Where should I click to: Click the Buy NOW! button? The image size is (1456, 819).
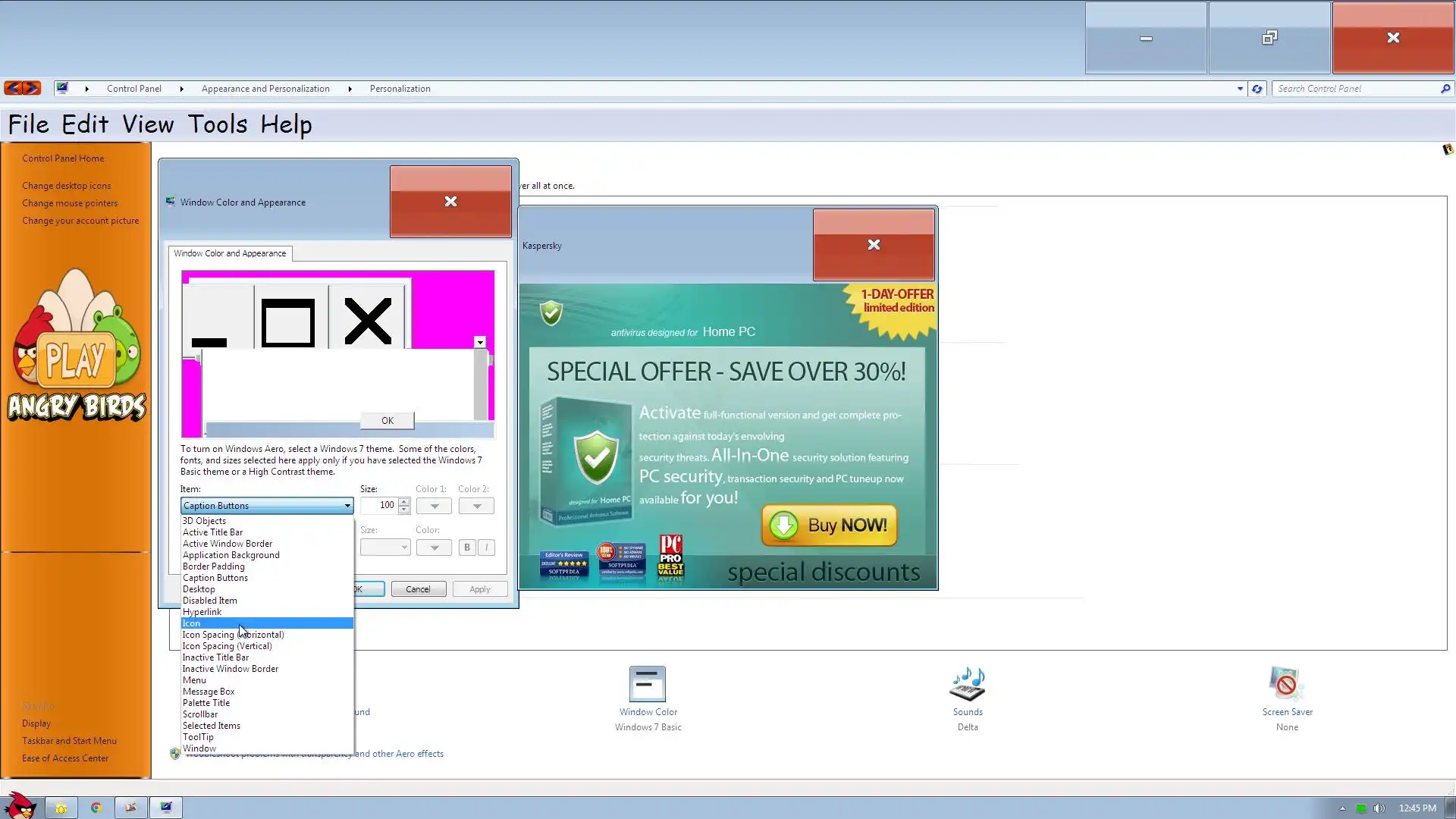(x=829, y=526)
